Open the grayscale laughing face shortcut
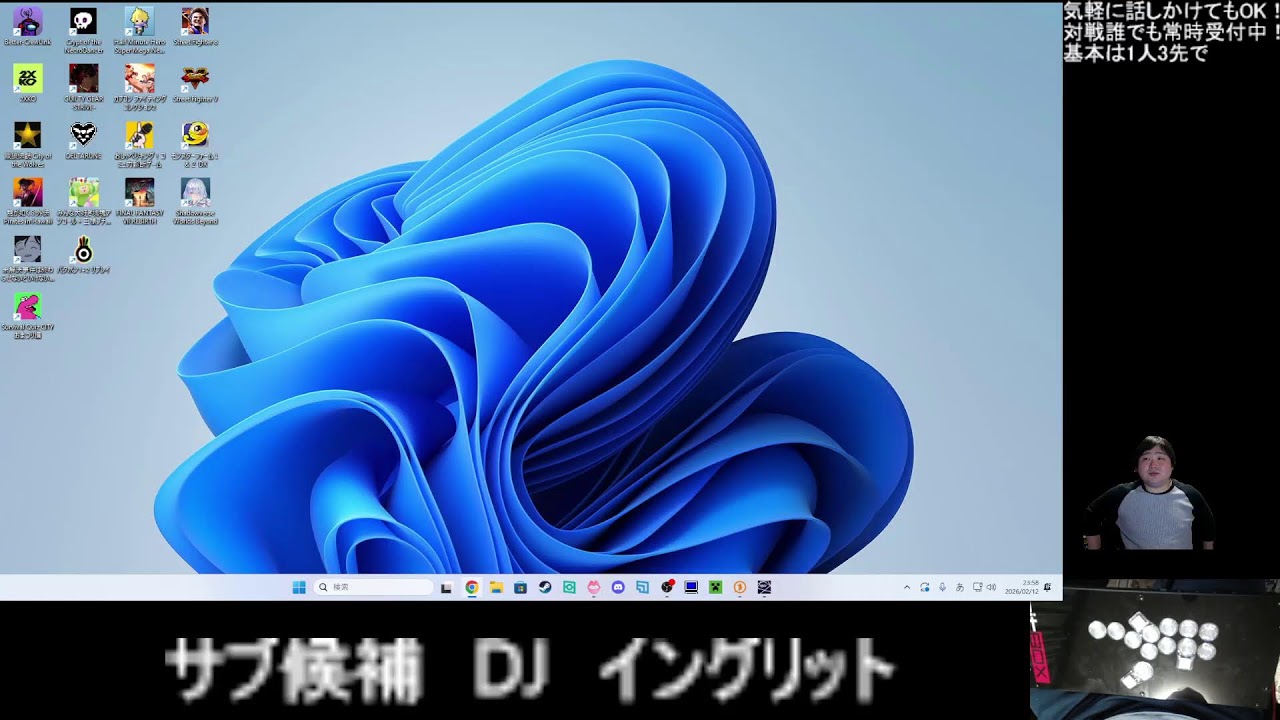 27,257
